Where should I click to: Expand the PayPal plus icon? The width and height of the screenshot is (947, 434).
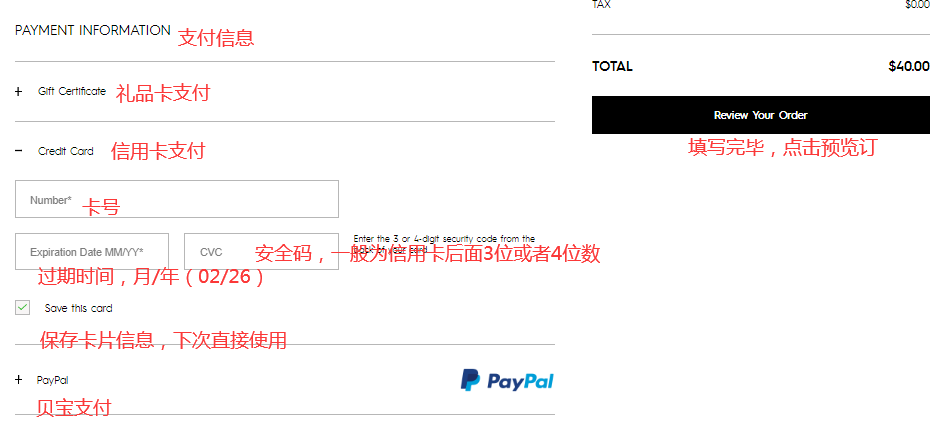pyautogui.click(x=18, y=380)
